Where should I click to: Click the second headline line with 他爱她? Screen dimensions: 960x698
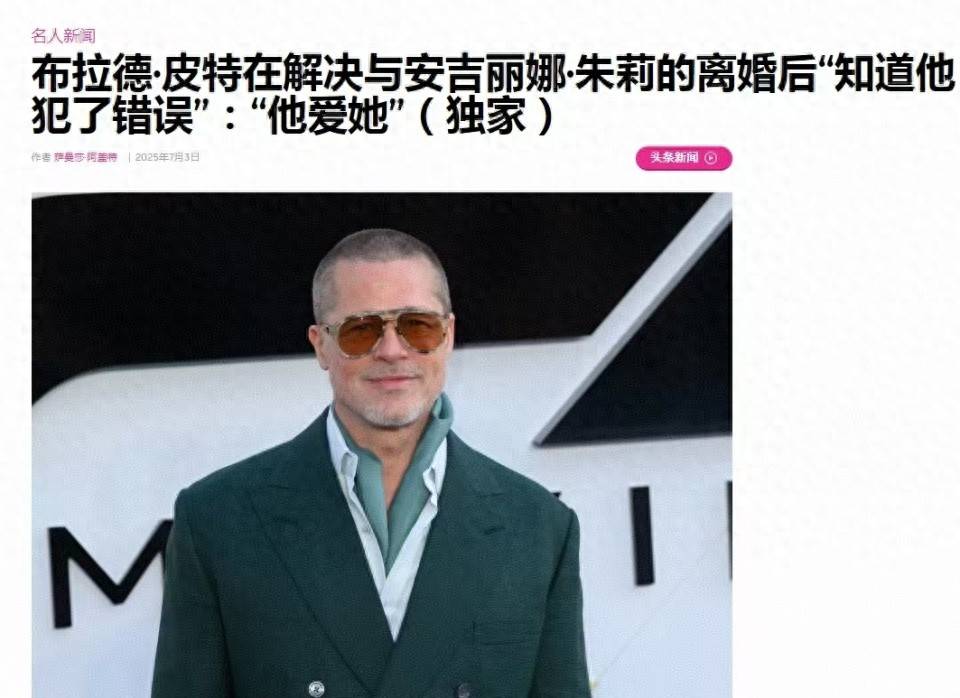293,116
